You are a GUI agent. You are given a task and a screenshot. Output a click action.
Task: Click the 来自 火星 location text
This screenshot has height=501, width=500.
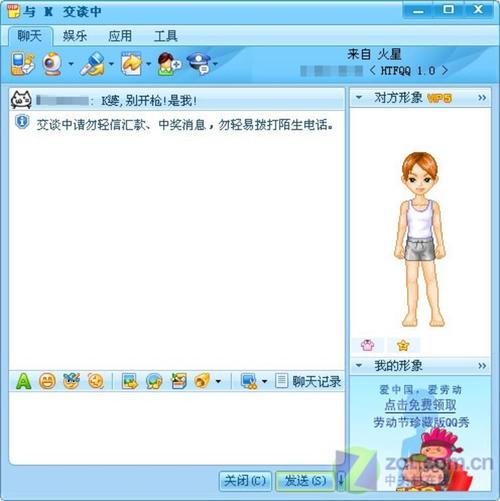click(374, 54)
